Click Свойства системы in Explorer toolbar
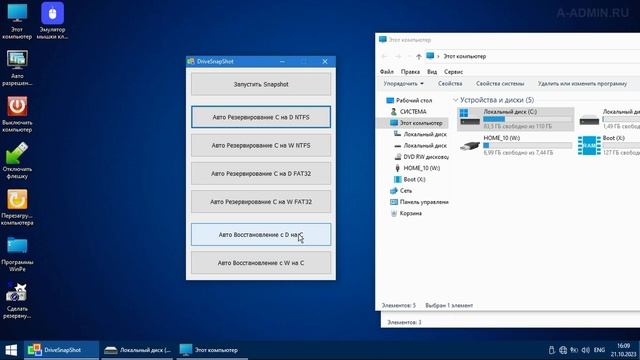 500,84
